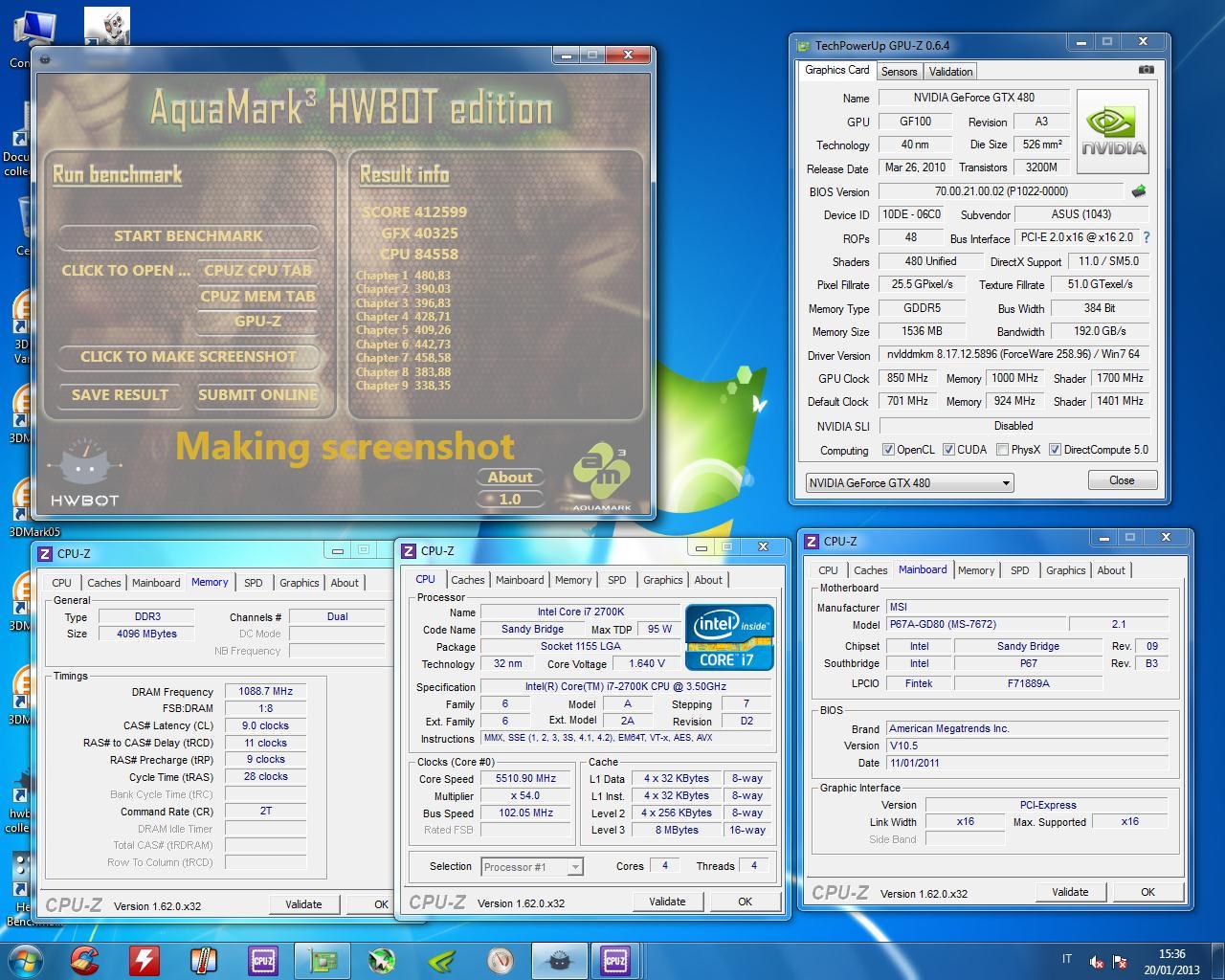Viewport: 1225px width, 980px height.
Task: Click the GPU-Z screenshot camera icon
Action: click(x=1146, y=70)
